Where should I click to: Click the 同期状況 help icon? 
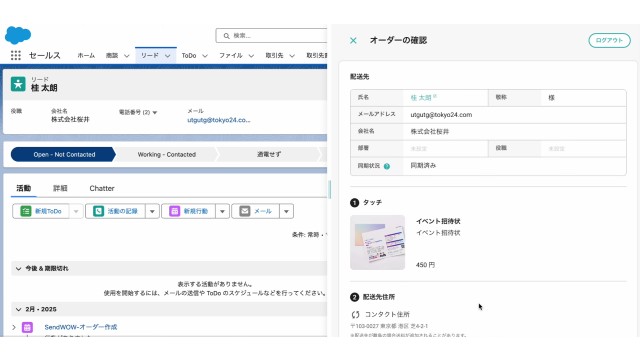click(387, 166)
